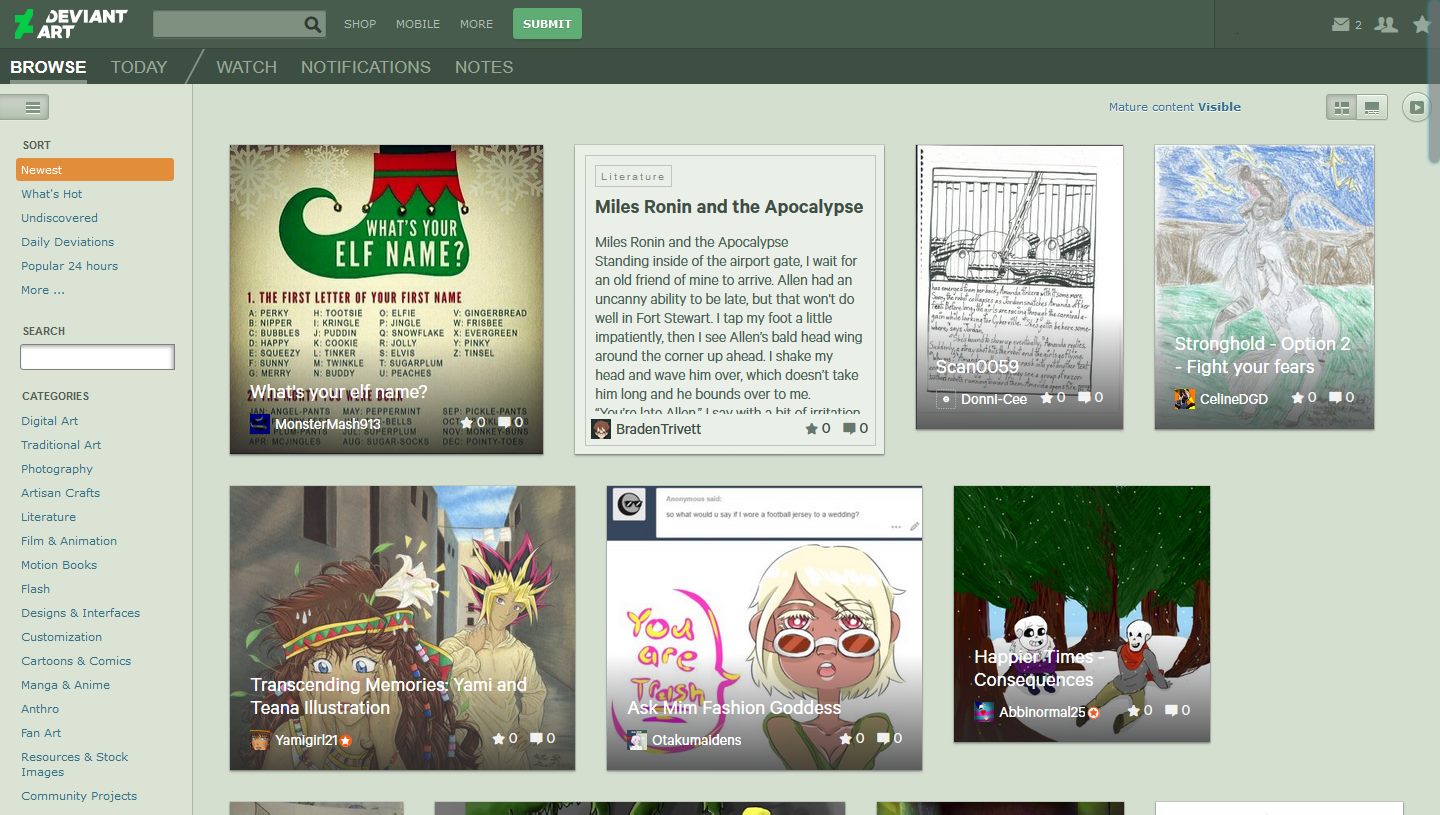1440x815 pixels.
Task: Open Photography category
Action: coord(57,469)
